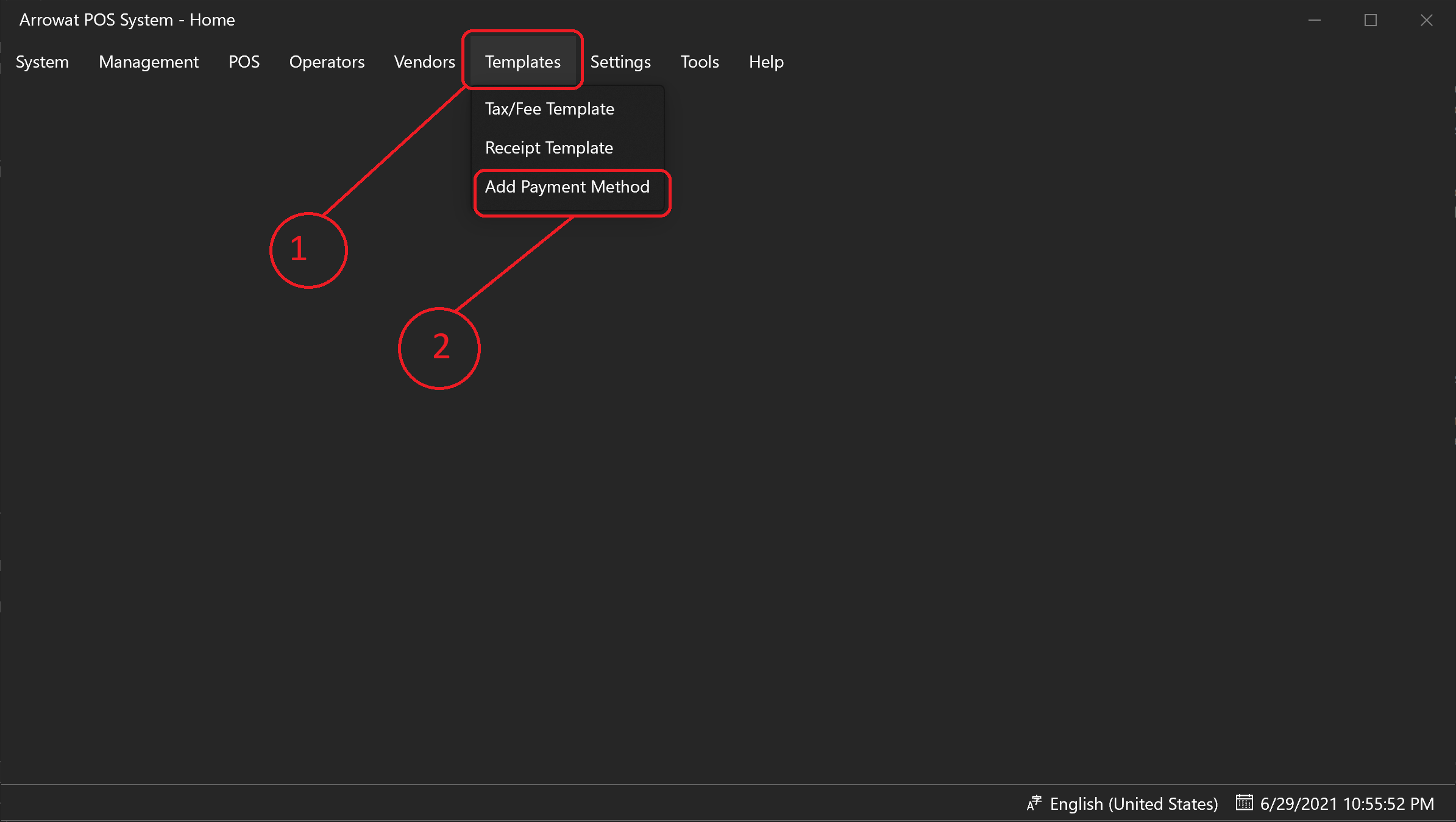This screenshot has height=822, width=1456.
Task: Click the calendar icon in status bar
Action: tap(1244, 803)
